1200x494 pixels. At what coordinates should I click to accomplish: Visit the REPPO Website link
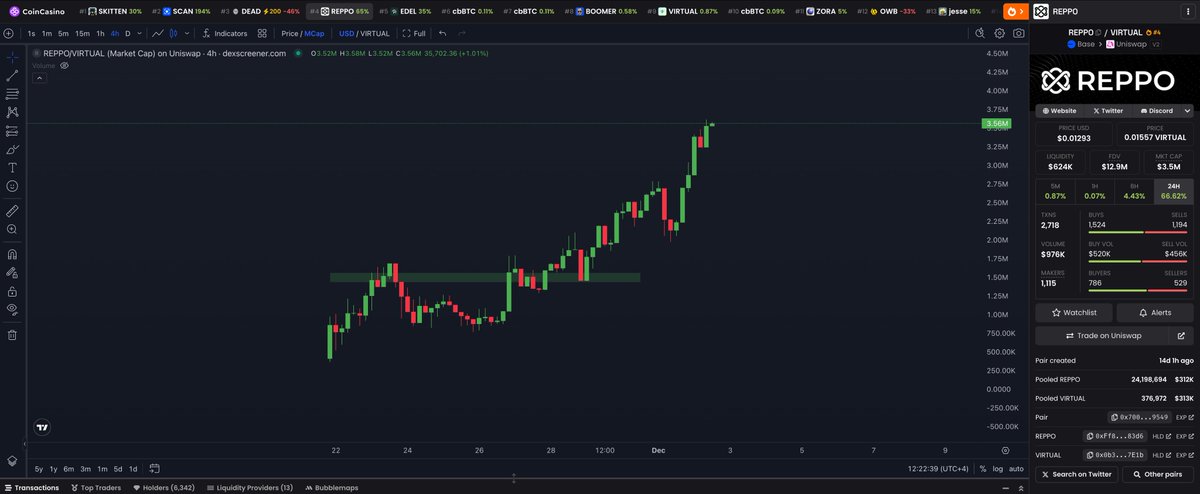tap(1060, 111)
